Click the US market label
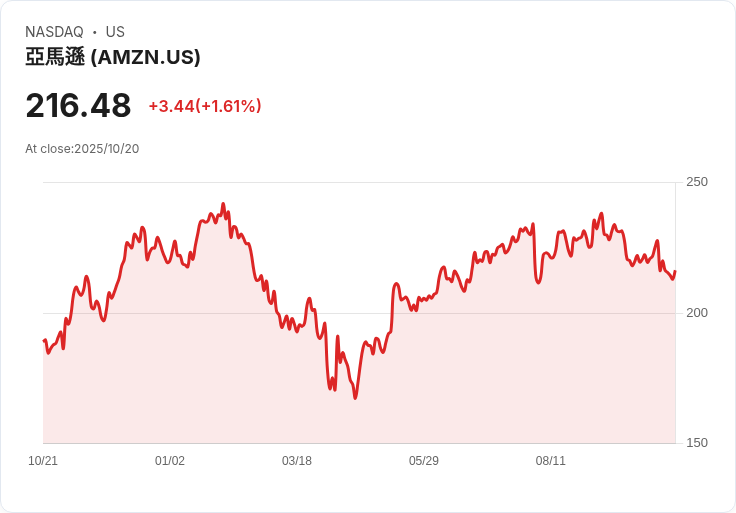Screen dimensions: 736x513 click(115, 32)
